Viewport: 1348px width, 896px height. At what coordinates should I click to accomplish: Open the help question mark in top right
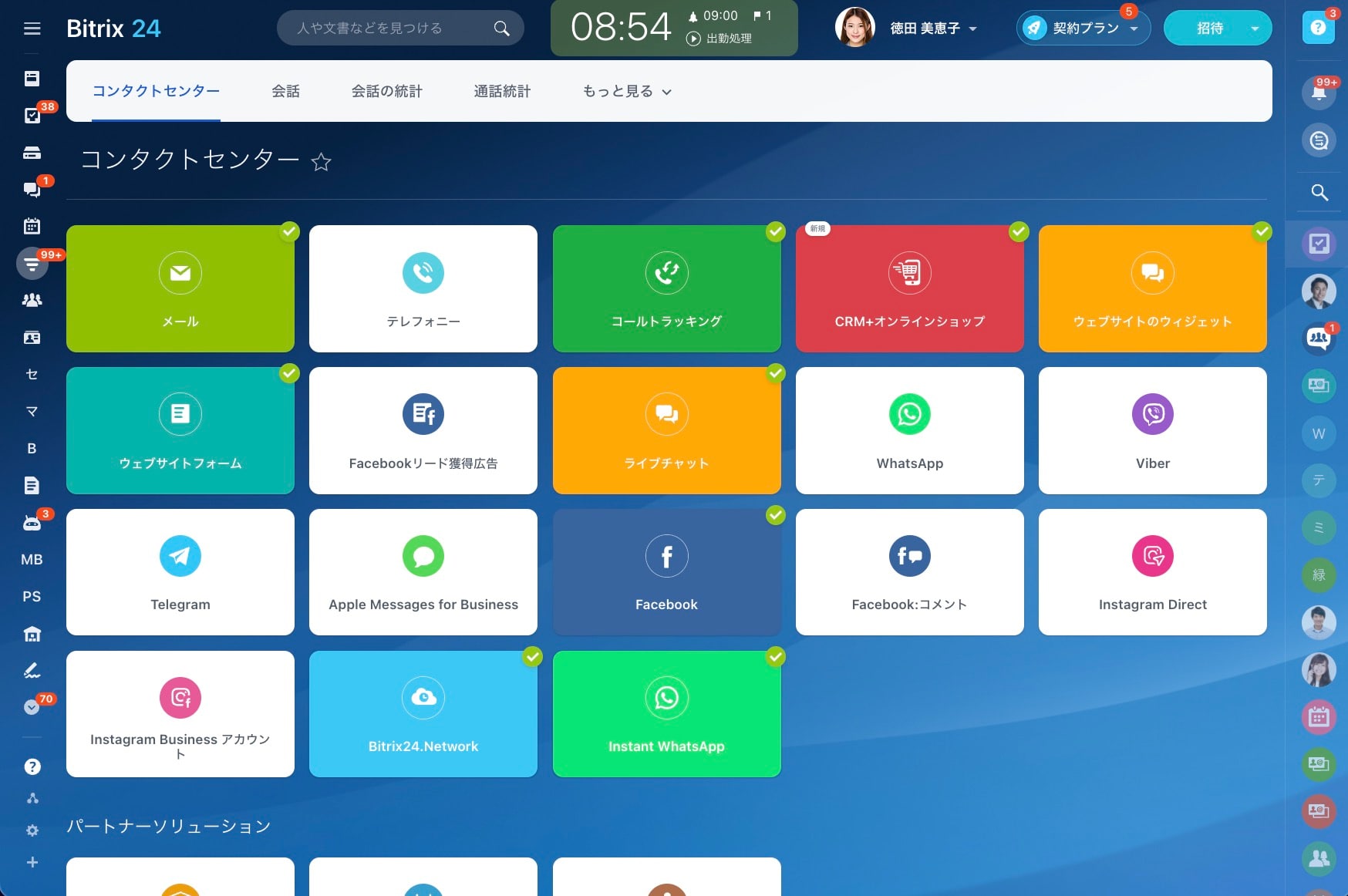(x=1318, y=28)
